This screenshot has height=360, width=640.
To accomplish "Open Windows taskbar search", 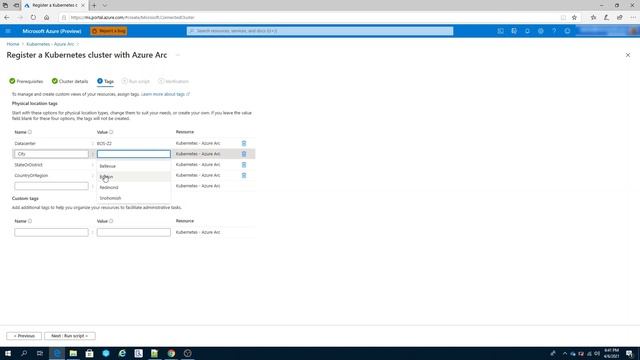I will 24,353.
